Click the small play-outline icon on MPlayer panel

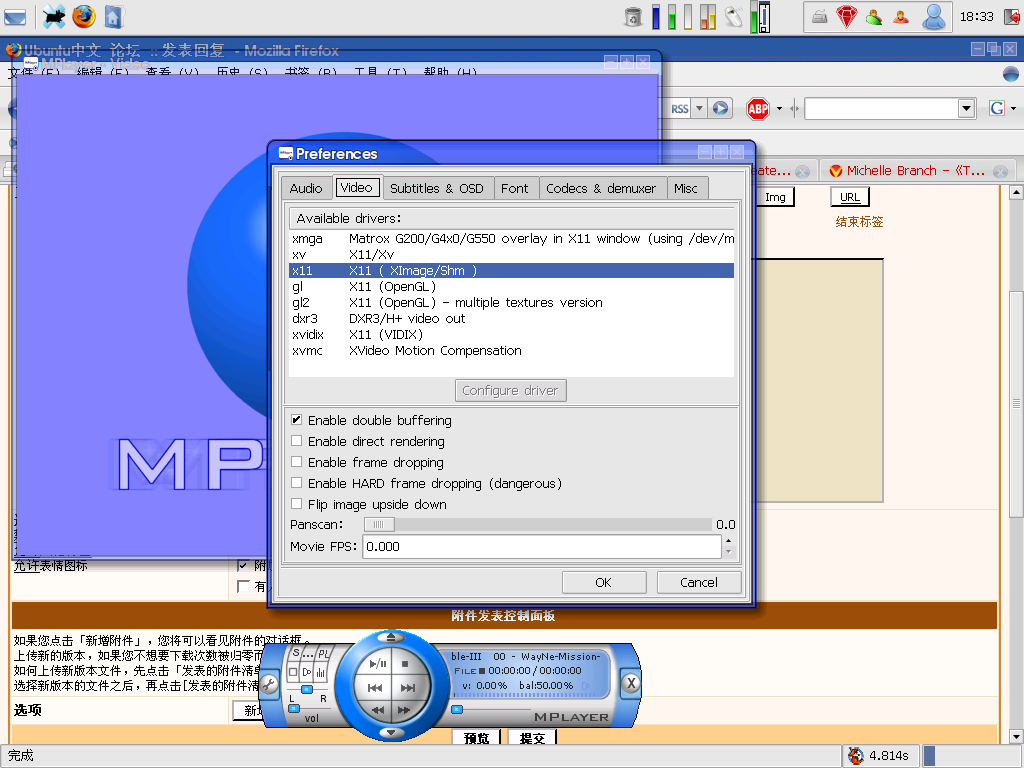(307, 672)
